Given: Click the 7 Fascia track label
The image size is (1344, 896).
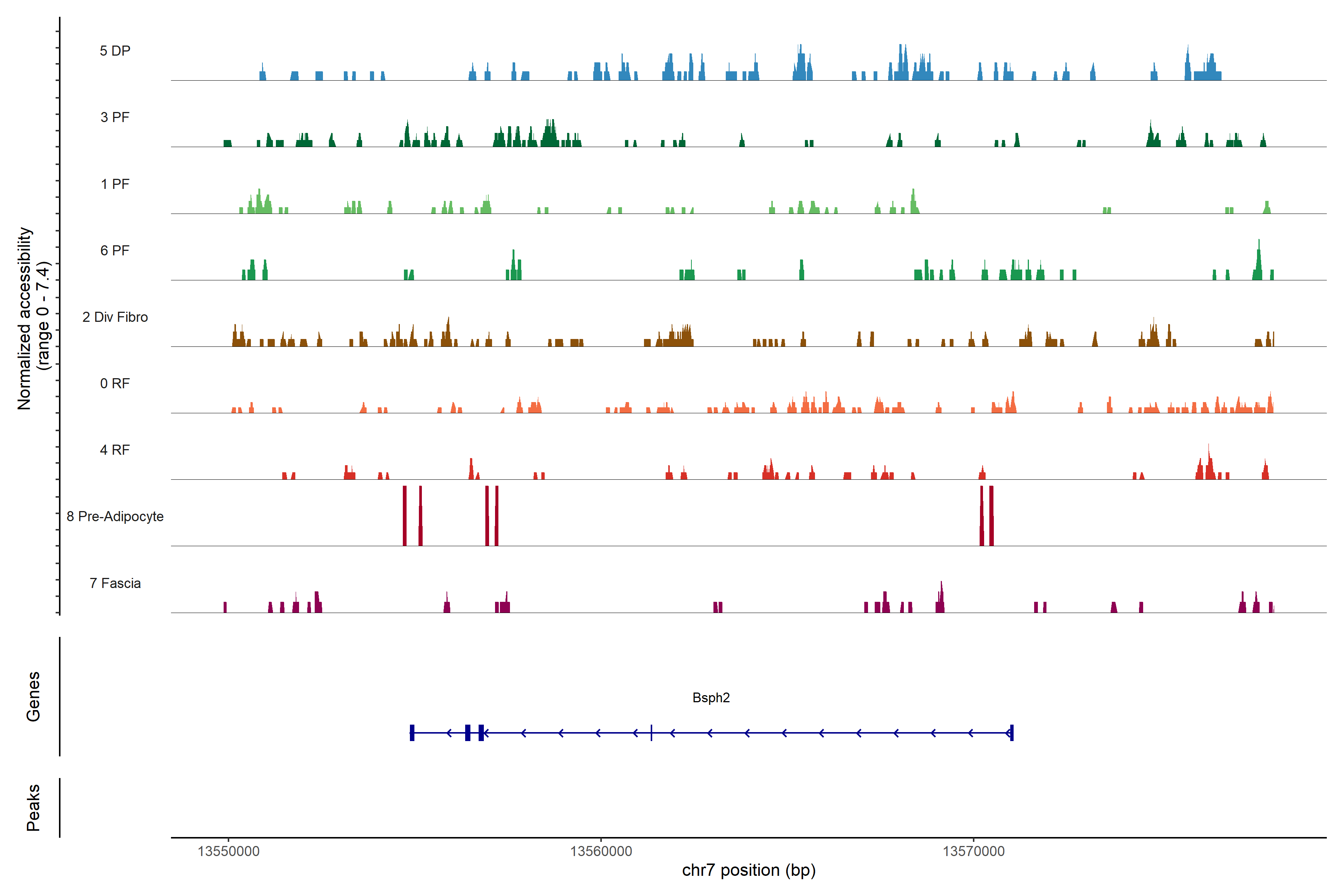Looking at the screenshot, I should (115, 583).
